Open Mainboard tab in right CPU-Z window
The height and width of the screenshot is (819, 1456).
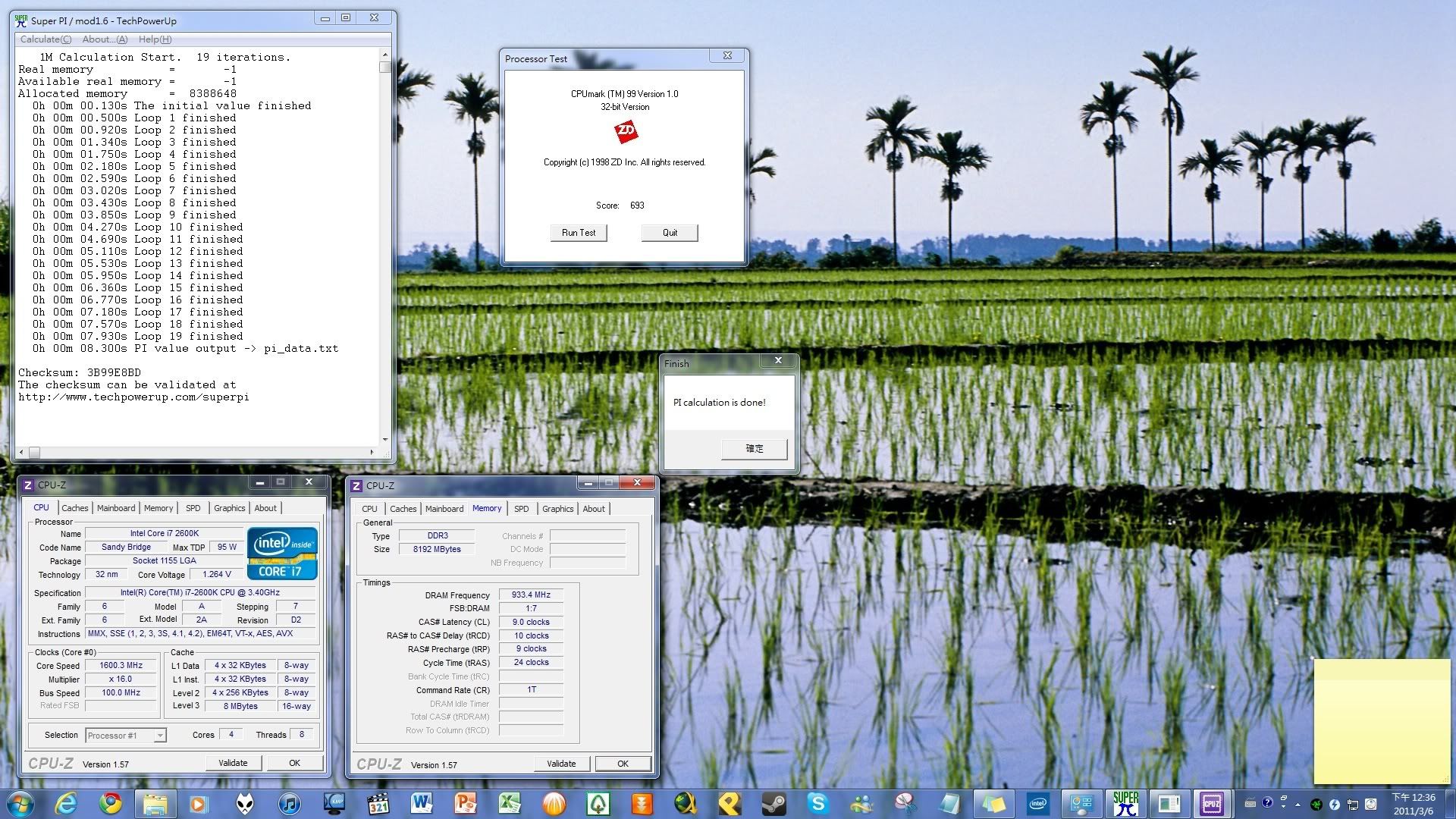tap(444, 509)
